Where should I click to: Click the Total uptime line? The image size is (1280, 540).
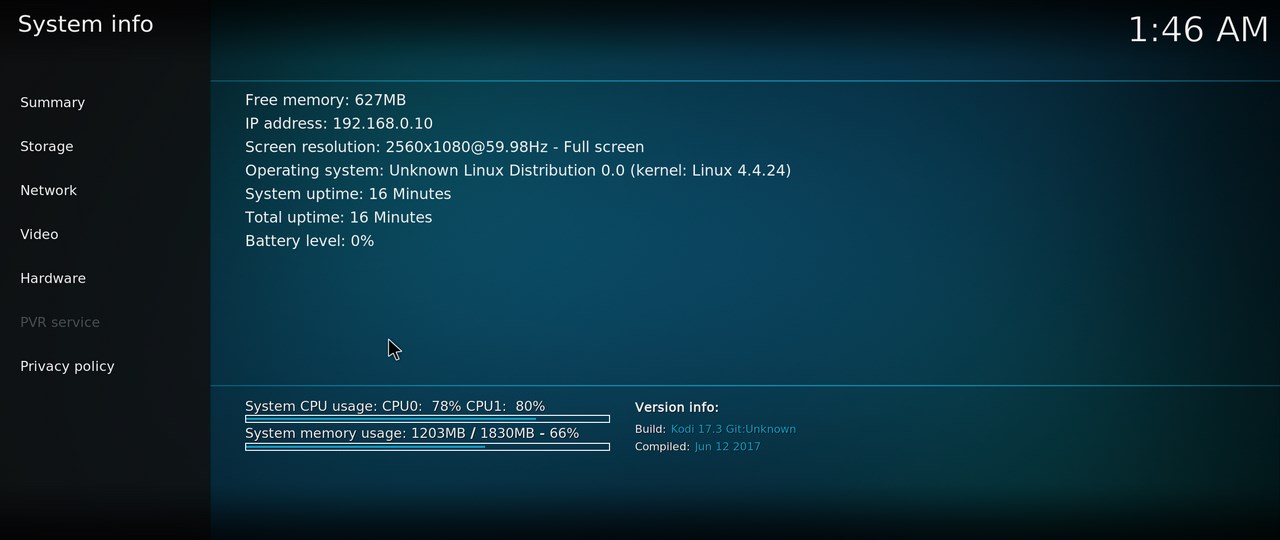[x=338, y=217]
